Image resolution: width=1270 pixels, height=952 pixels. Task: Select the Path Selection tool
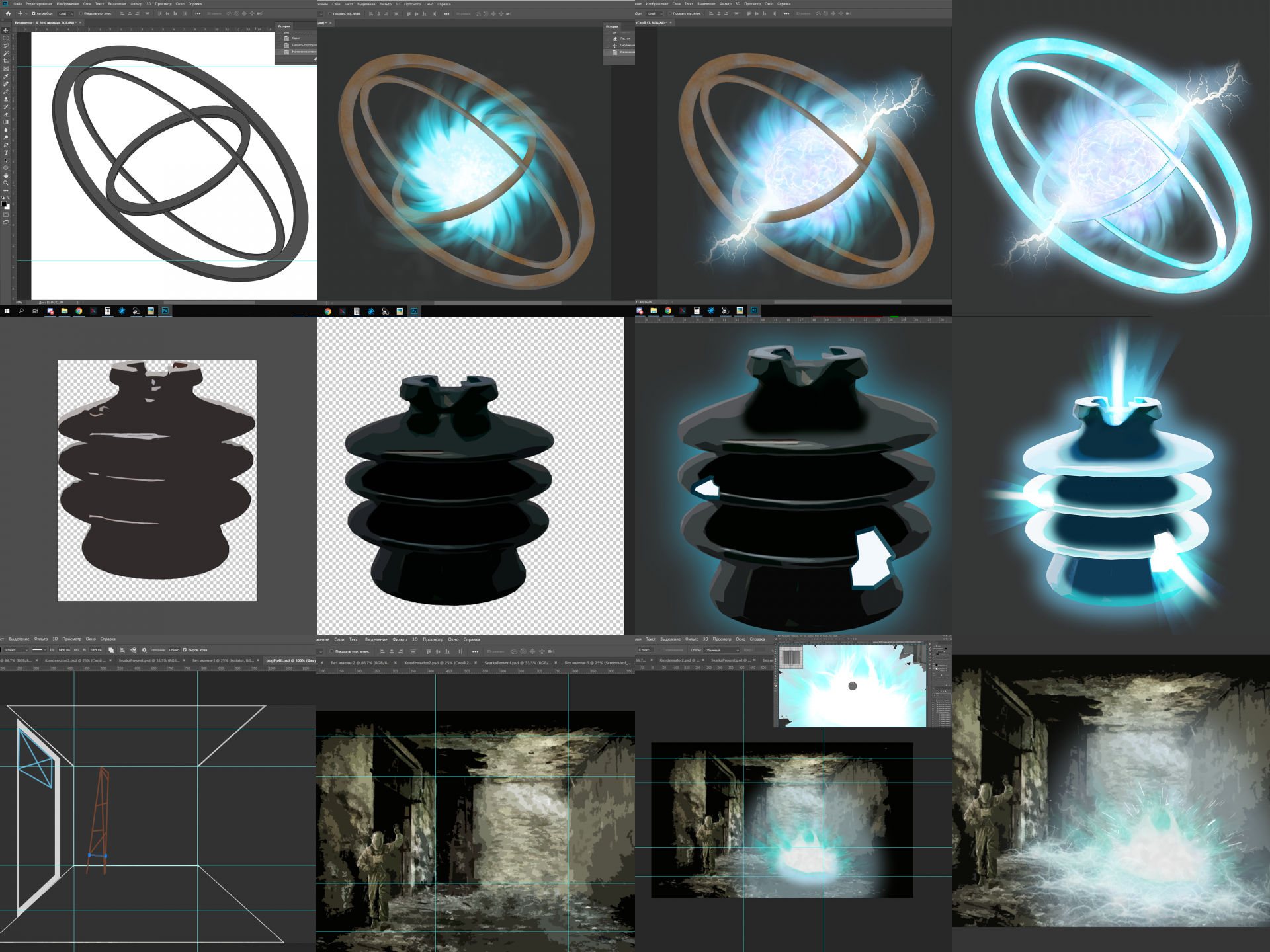point(5,160)
